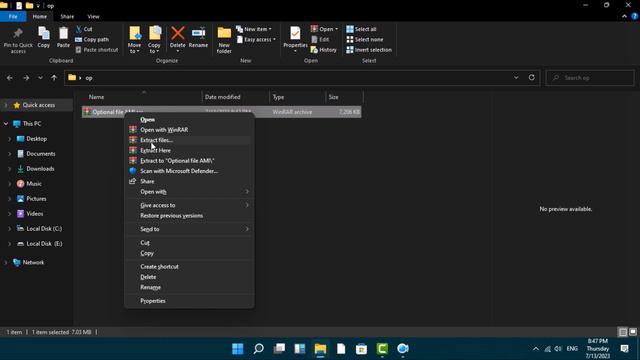Click the Search op field
The height and width of the screenshot is (360, 640).
tap(590, 78)
